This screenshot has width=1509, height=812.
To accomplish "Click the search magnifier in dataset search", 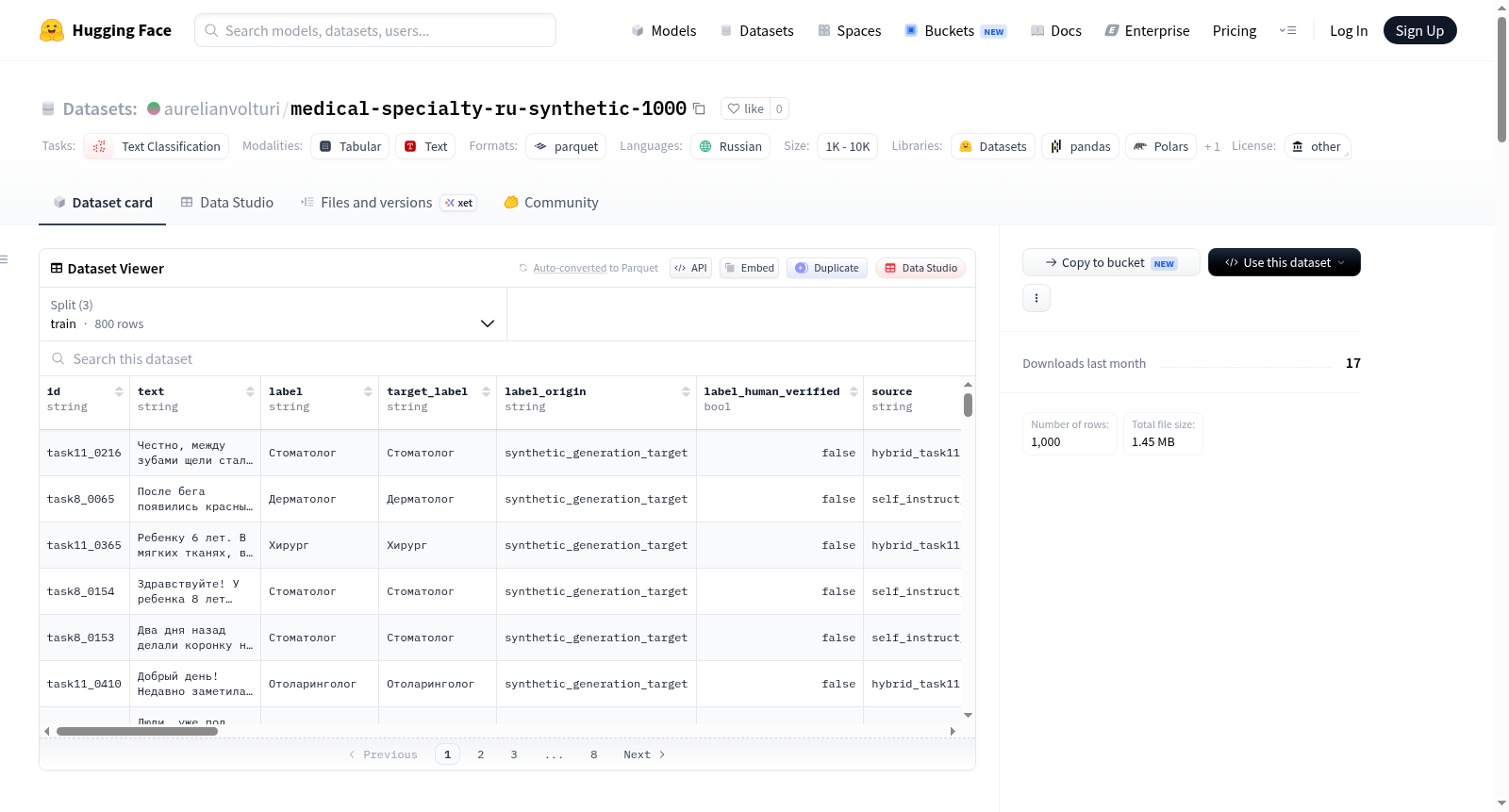I will (58, 358).
